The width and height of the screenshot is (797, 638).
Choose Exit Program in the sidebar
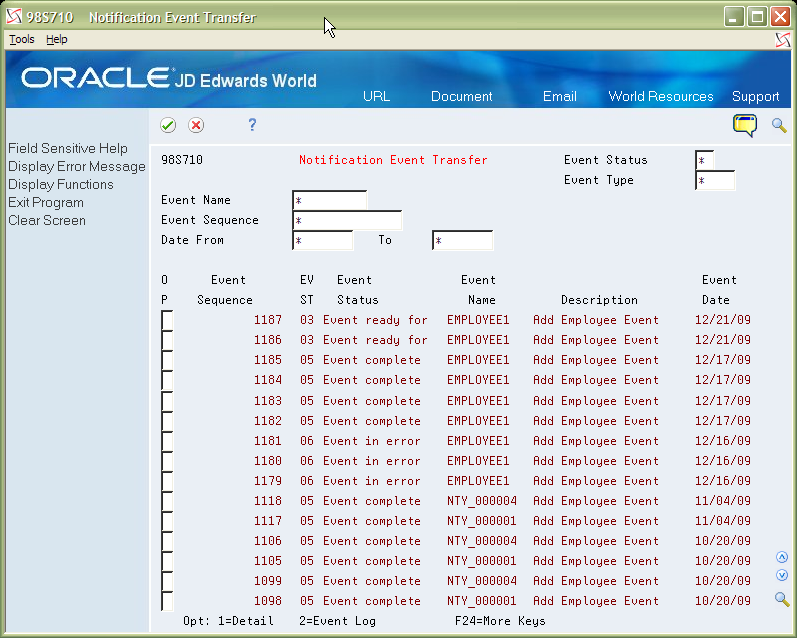click(x=46, y=202)
